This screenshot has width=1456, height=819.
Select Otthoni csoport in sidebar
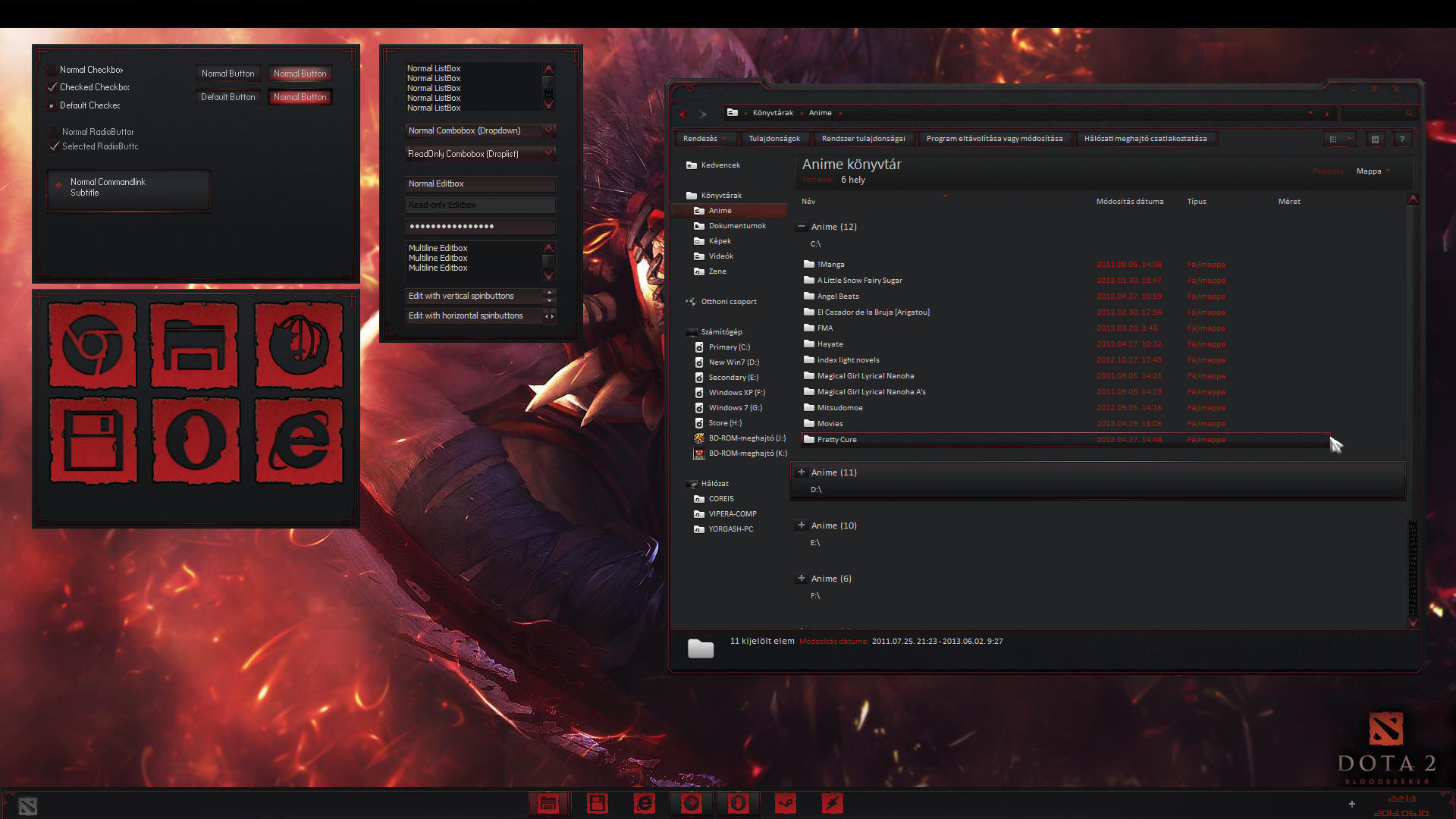728,302
